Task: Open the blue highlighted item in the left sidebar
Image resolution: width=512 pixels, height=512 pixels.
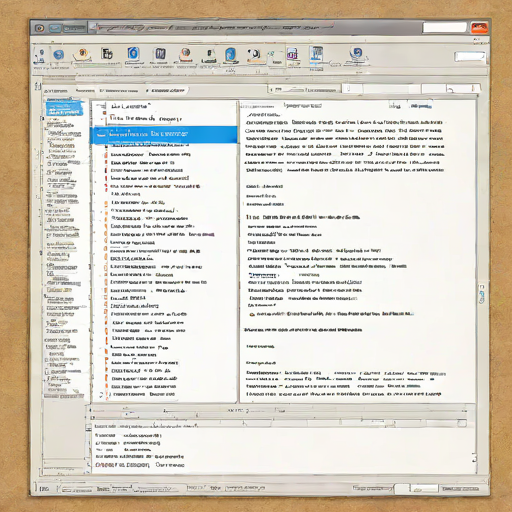Action: pos(64,108)
